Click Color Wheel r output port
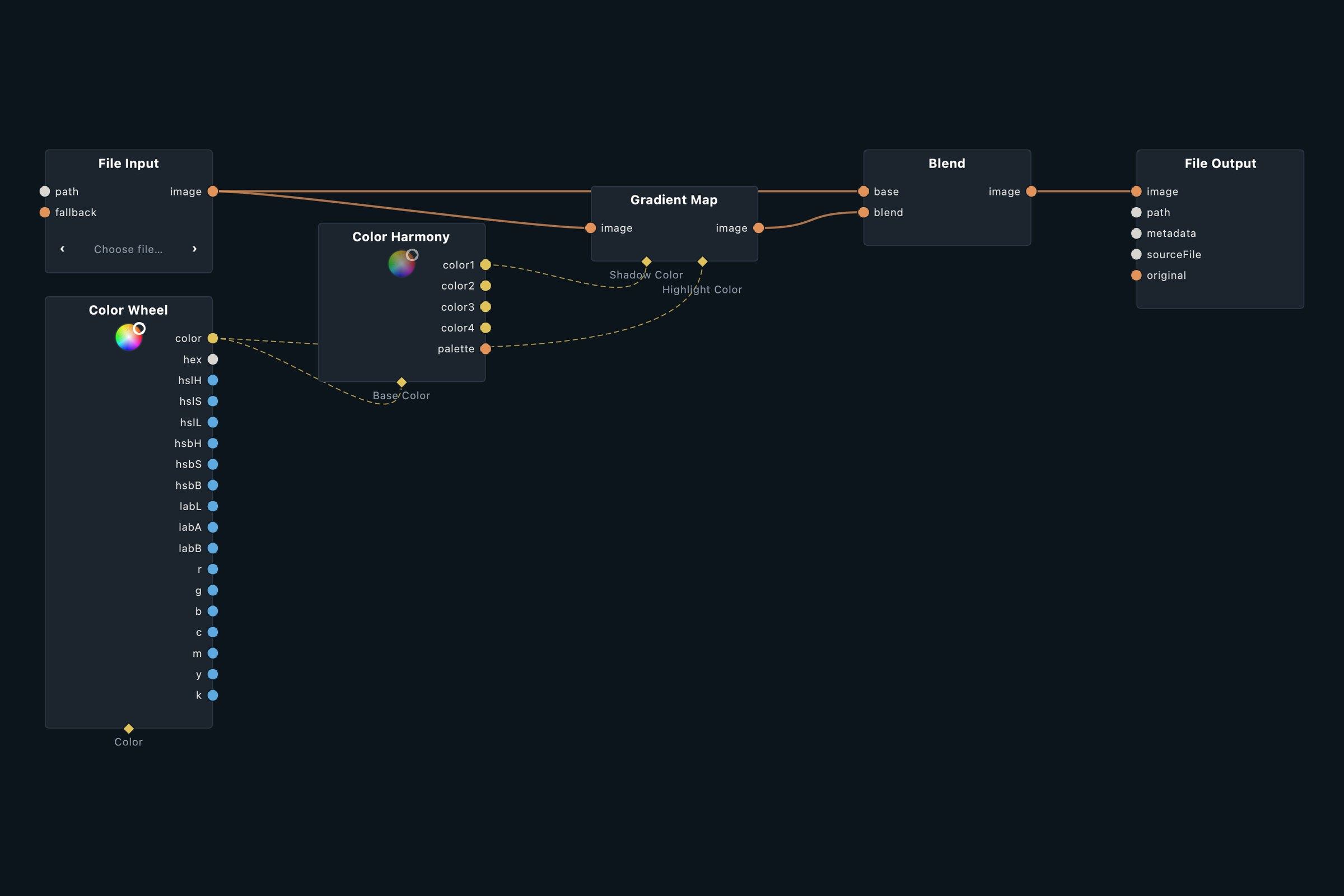The height and width of the screenshot is (896, 1344). (213, 569)
